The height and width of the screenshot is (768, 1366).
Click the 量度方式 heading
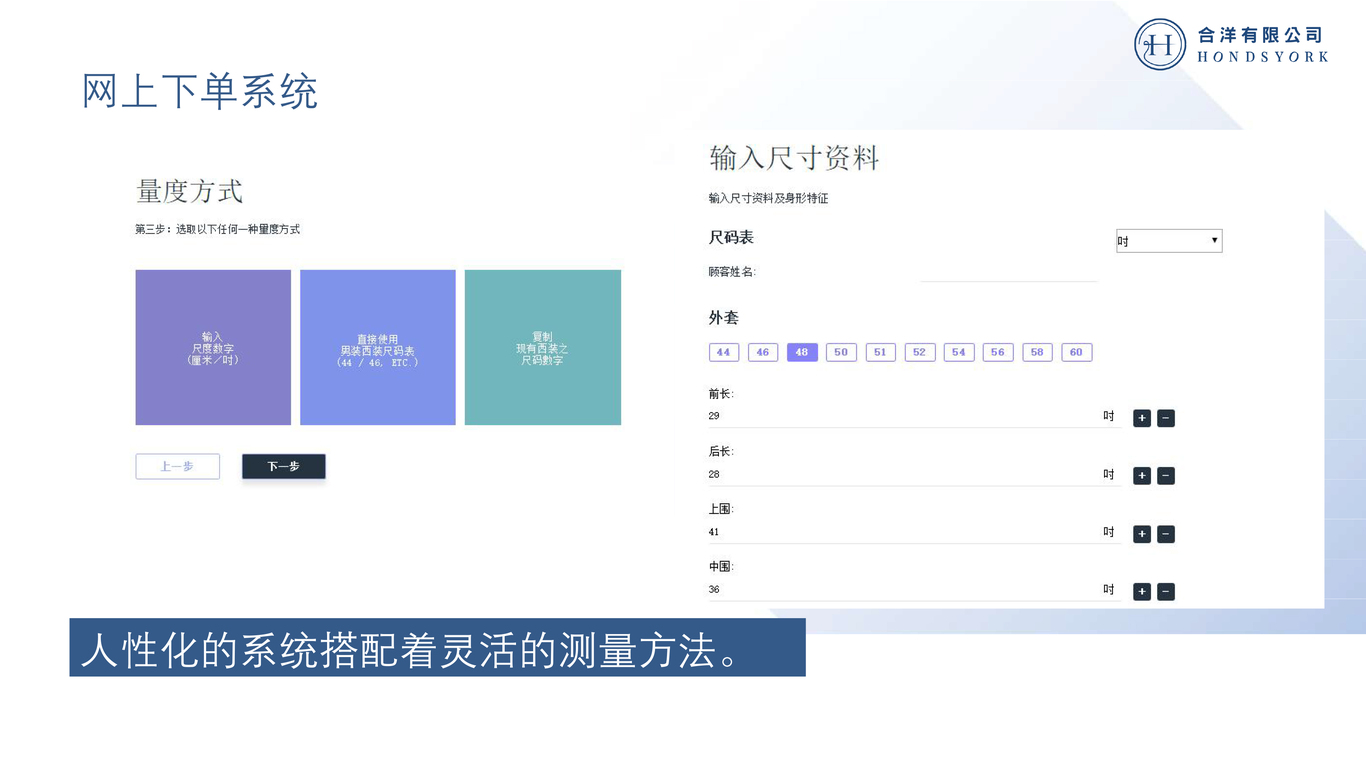(190, 191)
